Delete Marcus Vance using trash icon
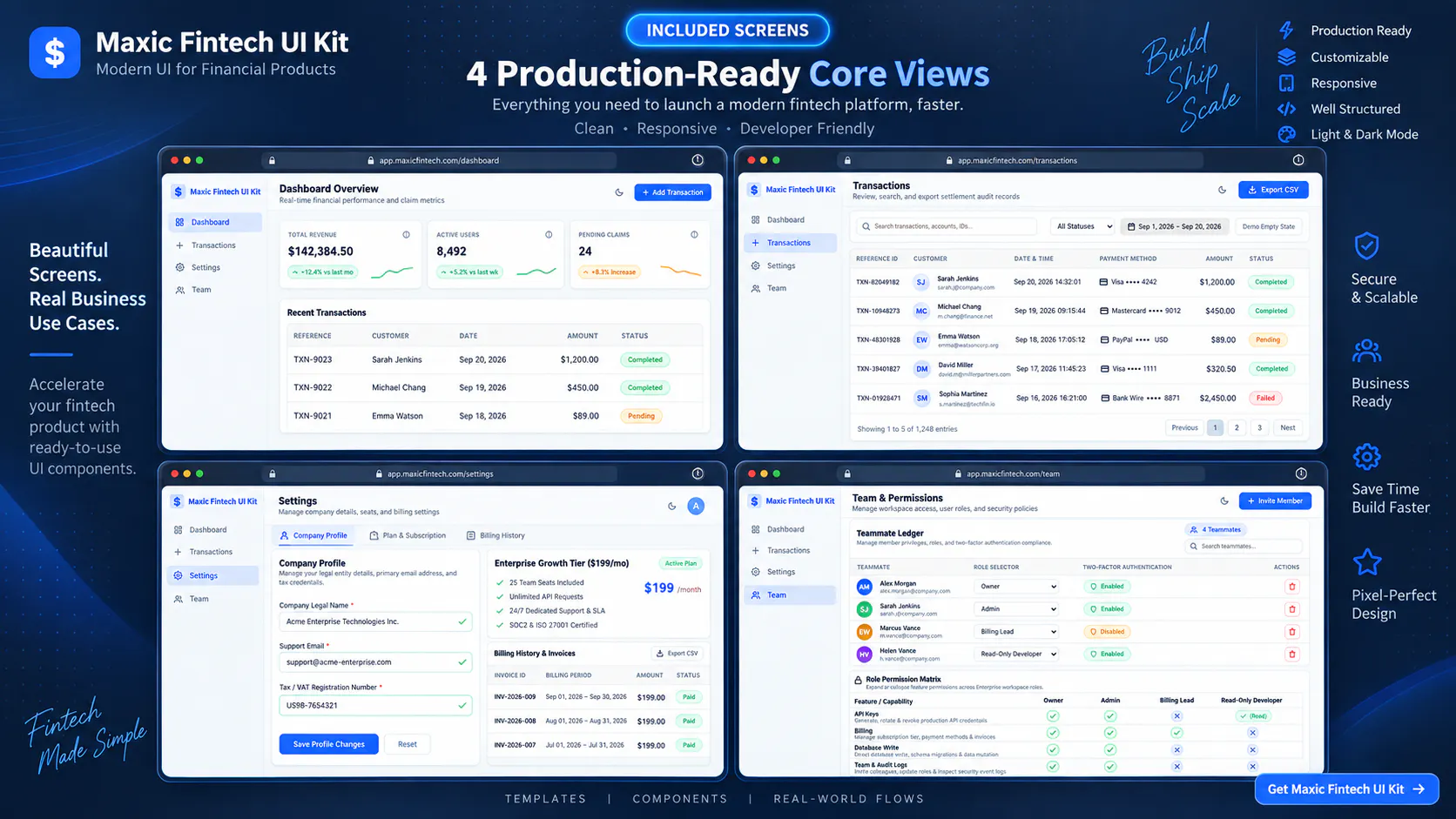The image size is (1456, 819). point(1292,632)
